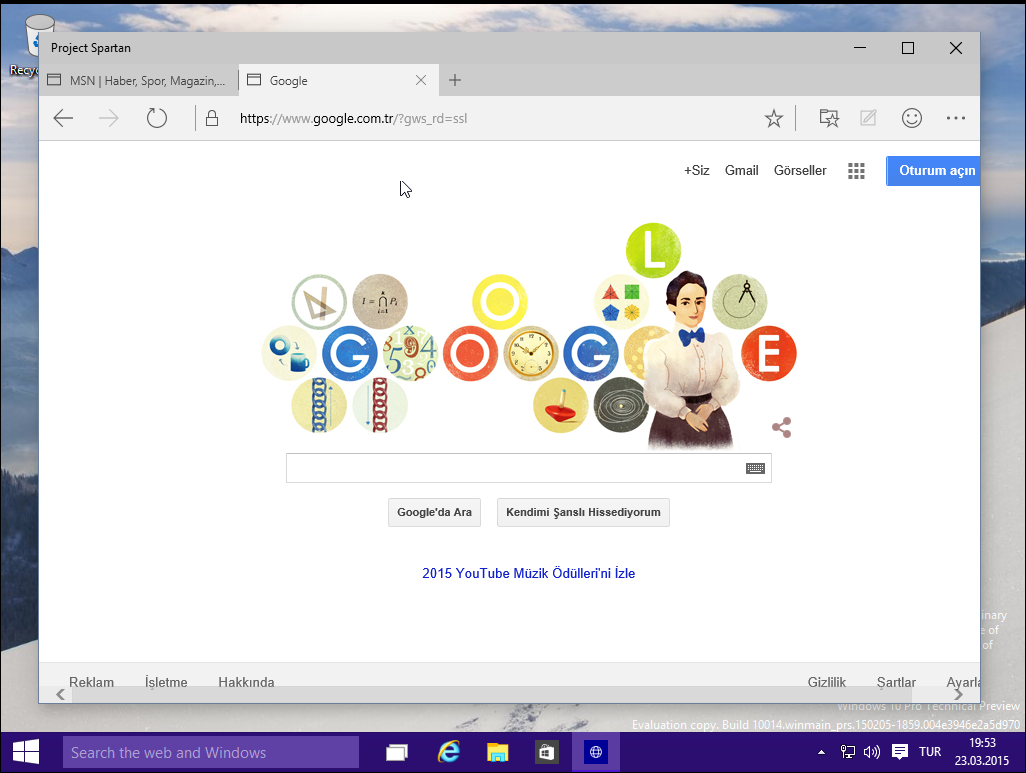Open the favorites hub folder icon
The image size is (1026, 773).
coord(829,118)
